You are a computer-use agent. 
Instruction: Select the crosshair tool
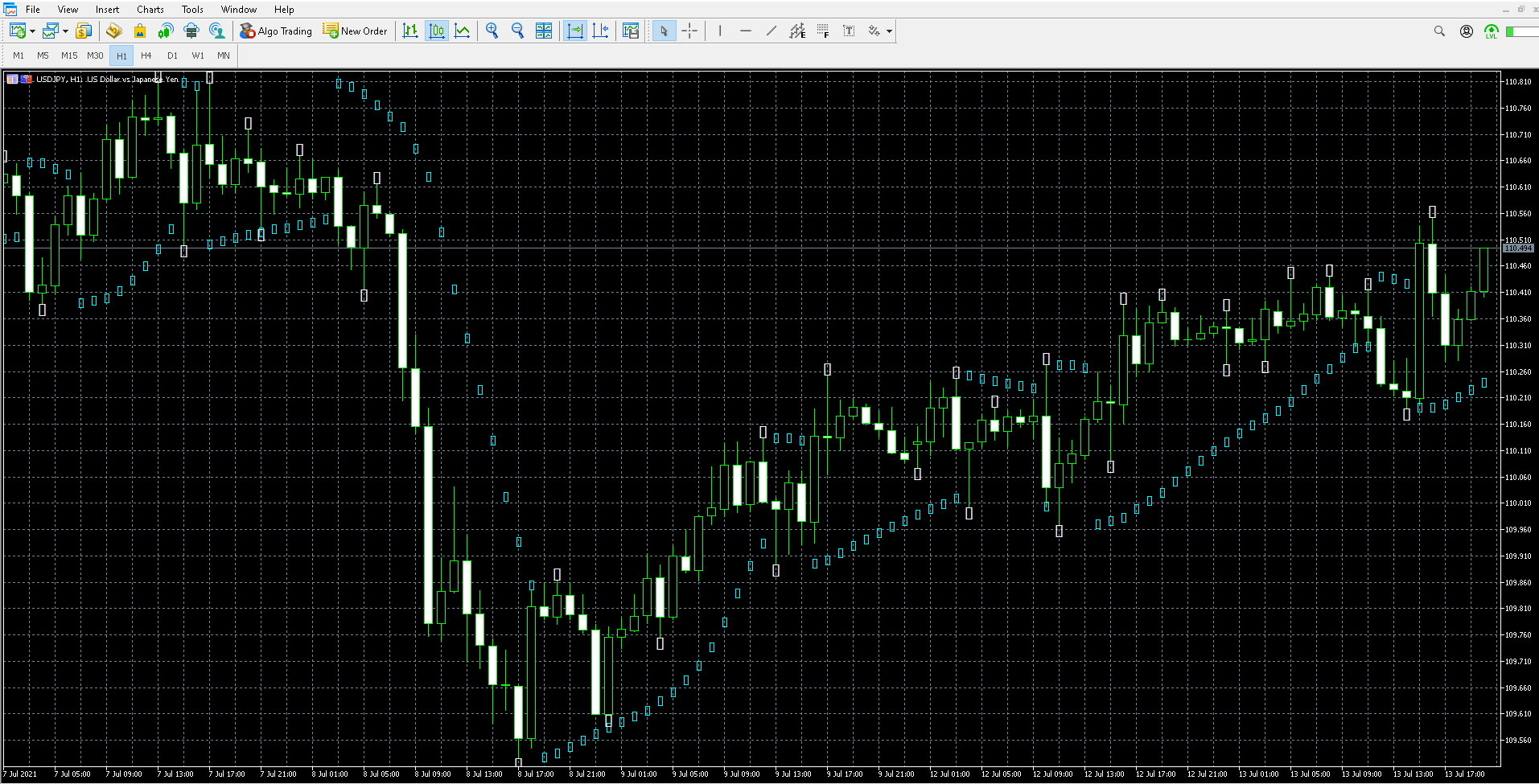click(x=690, y=31)
